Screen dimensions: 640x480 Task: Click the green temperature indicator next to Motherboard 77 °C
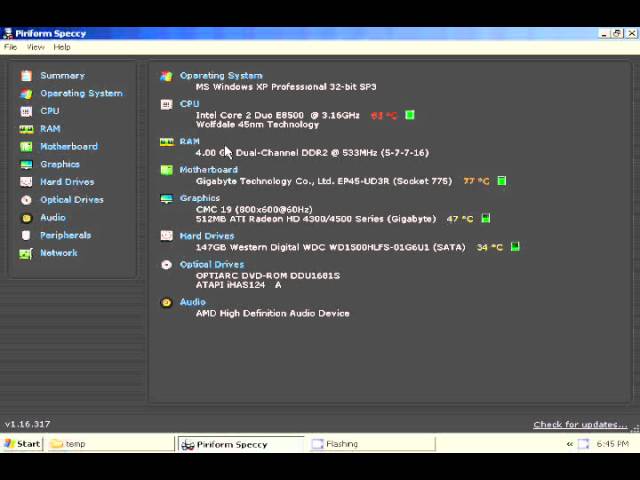point(502,181)
